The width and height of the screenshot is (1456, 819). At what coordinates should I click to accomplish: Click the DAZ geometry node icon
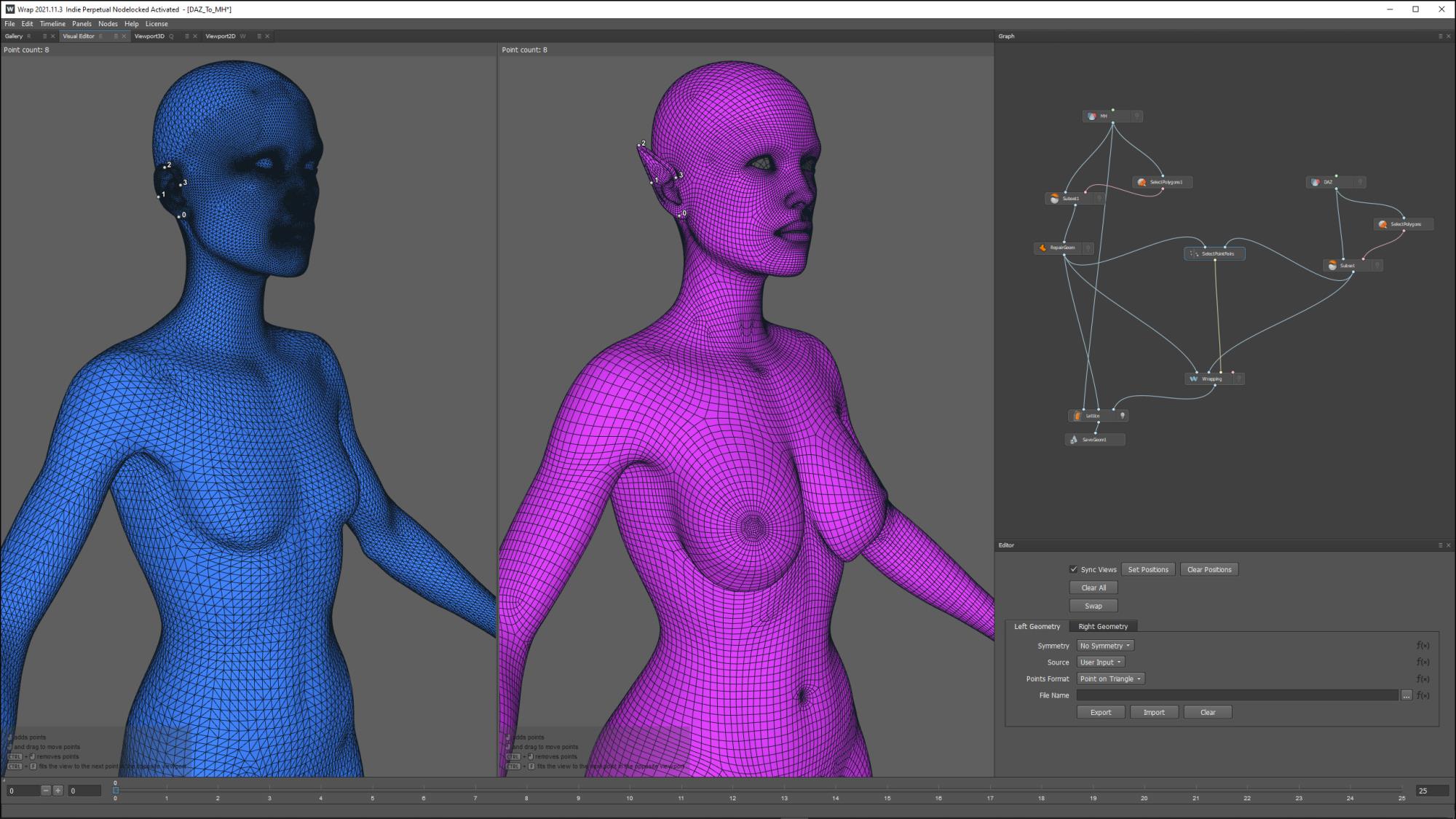click(x=1315, y=182)
